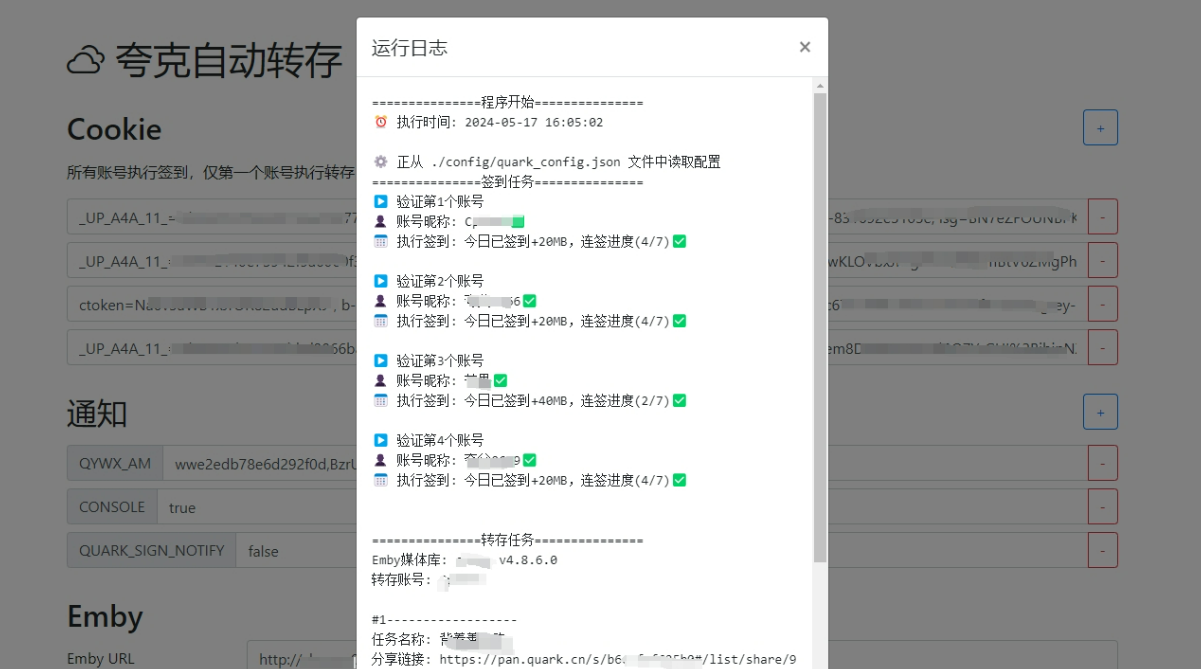
Task: Remove the first cookie entry
Action: [x=1100, y=215]
